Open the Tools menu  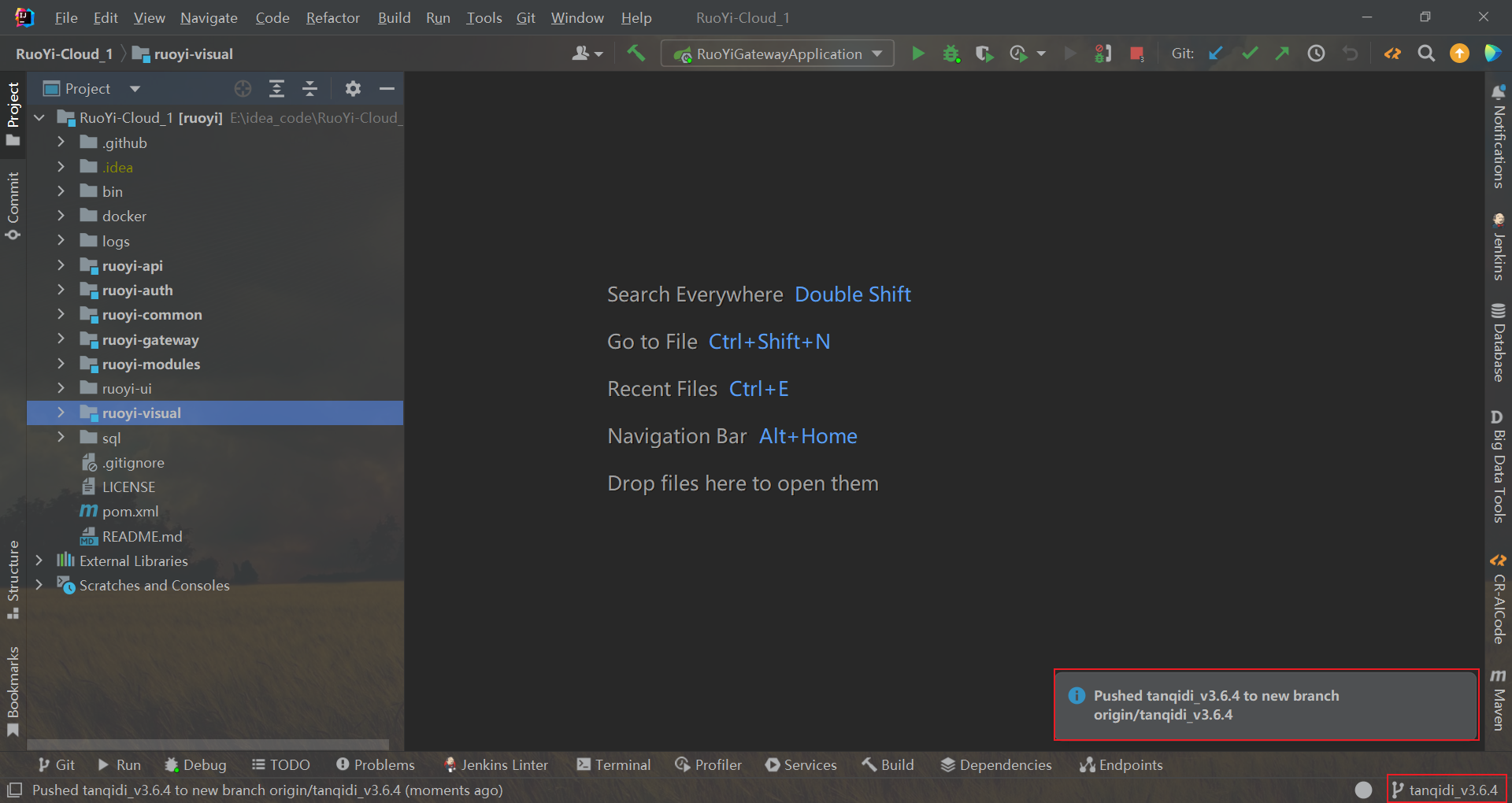pyautogui.click(x=484, y=17)
